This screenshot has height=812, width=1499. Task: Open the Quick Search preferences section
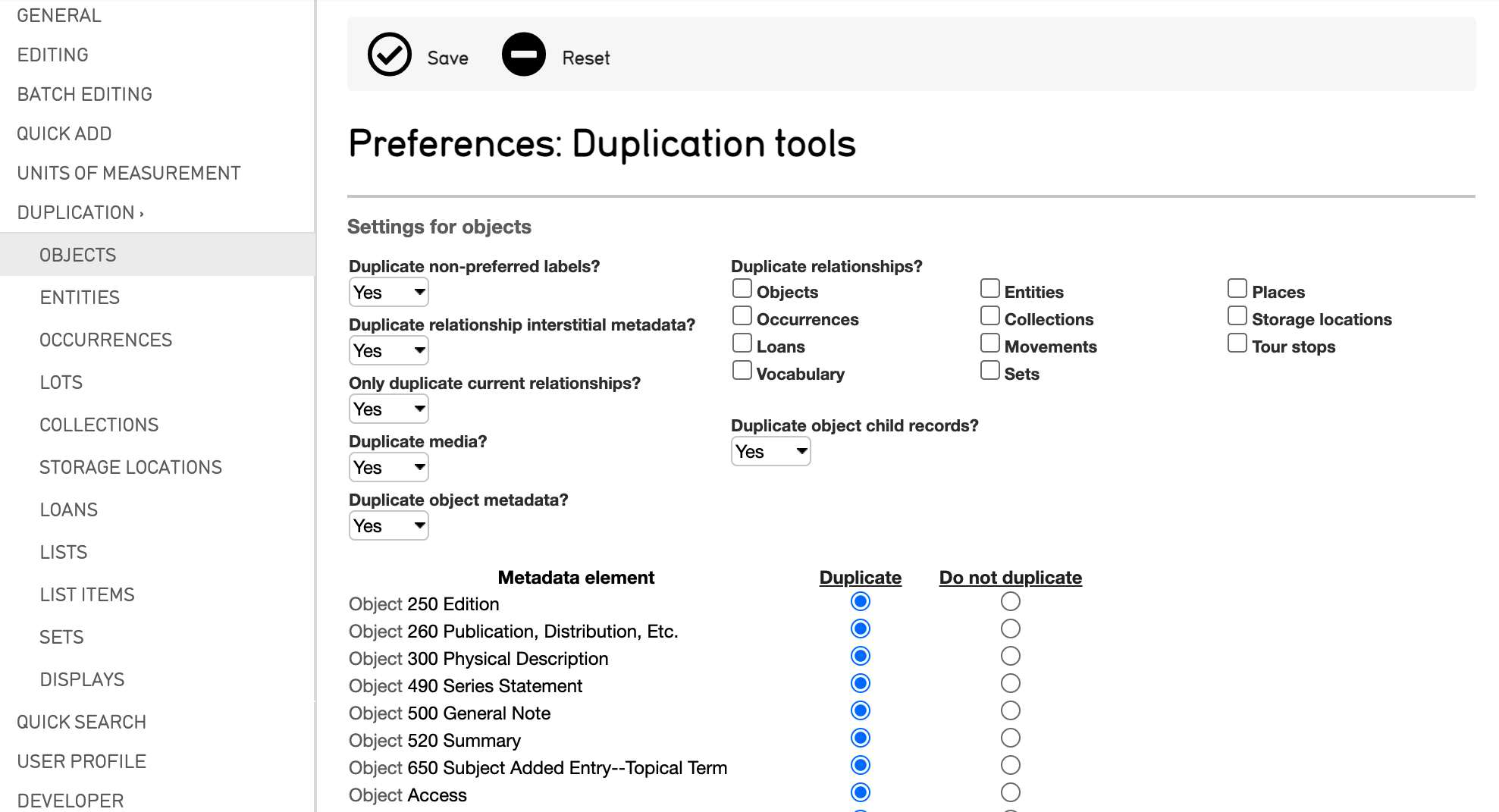click(x=81, y=723)
